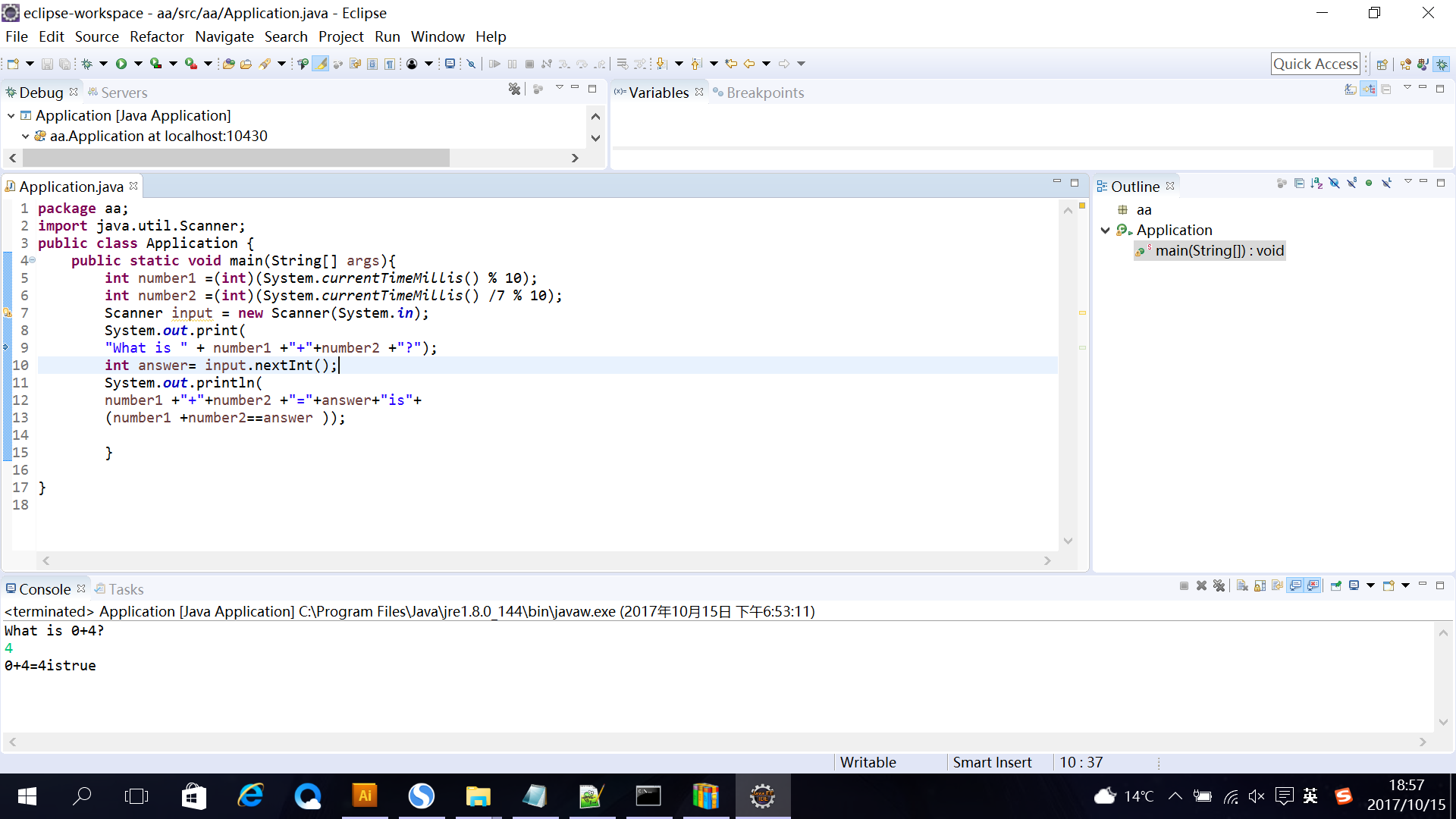This screenshot has width=1456, height=819.
Task: Click Pin Console icon
Action: tap(1336, 585)
